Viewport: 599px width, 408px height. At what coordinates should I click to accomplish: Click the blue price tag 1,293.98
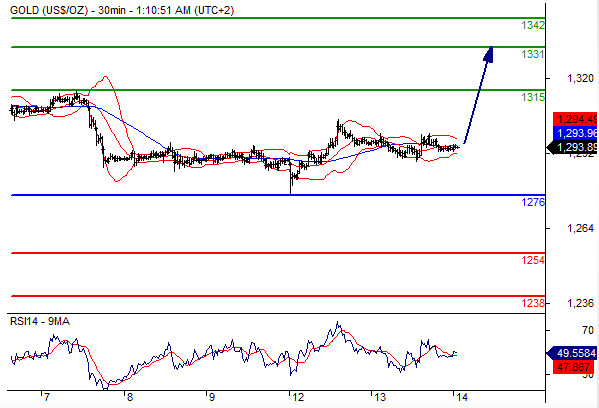coord(575,133)
